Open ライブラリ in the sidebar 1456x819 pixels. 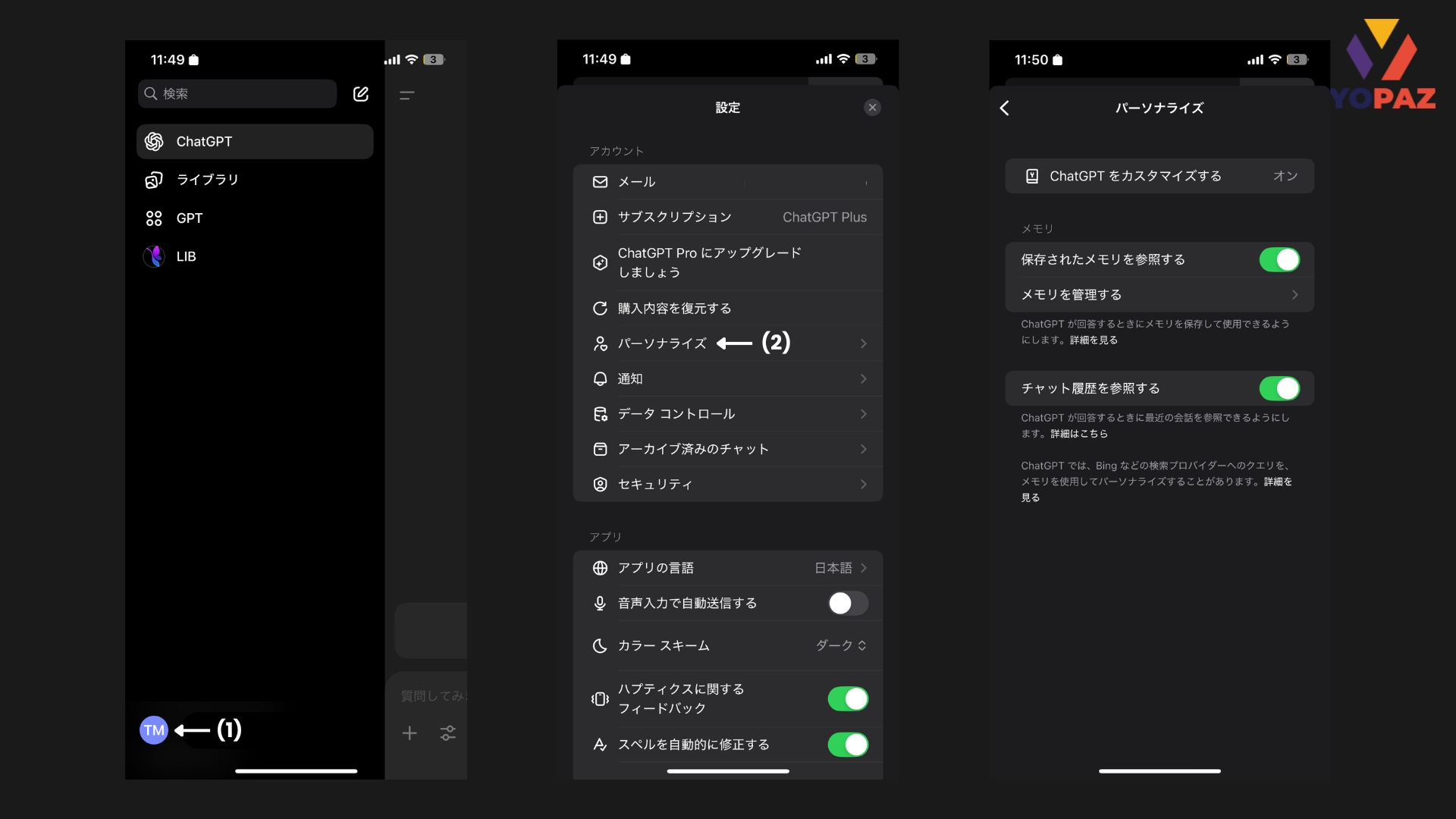[x=255, y=180]
